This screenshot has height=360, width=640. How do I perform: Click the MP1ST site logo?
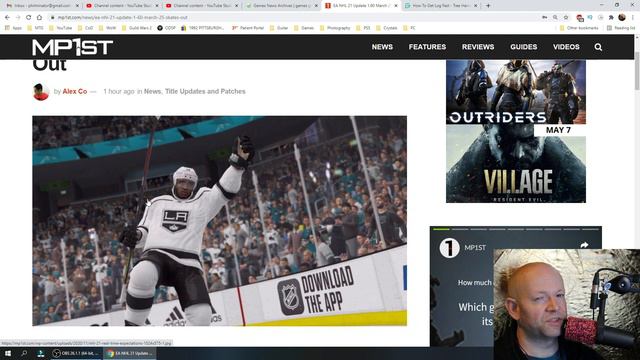[x=72, y=47]
